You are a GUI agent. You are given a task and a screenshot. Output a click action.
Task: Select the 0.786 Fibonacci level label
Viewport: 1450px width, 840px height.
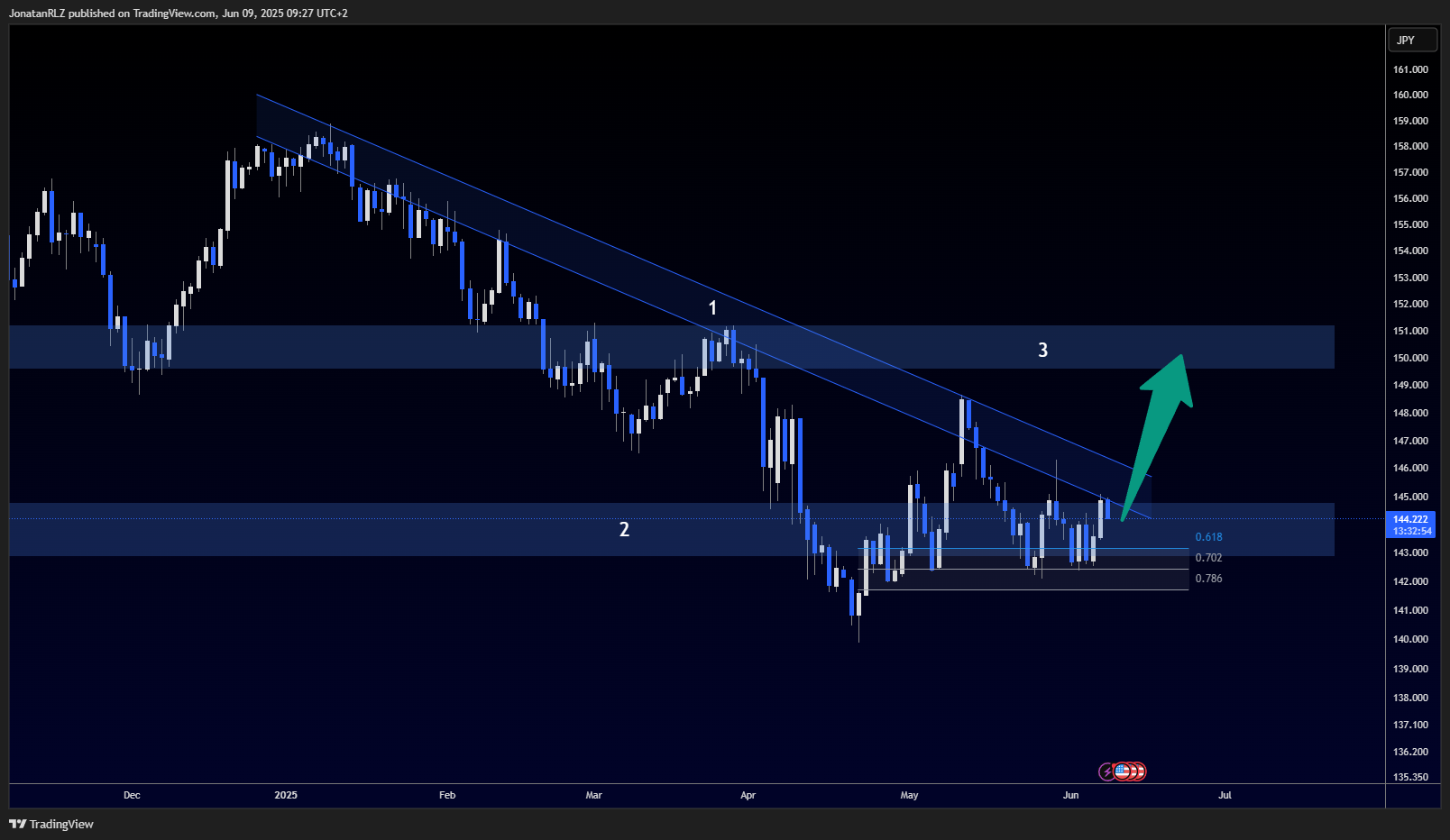coord(1208,579)
